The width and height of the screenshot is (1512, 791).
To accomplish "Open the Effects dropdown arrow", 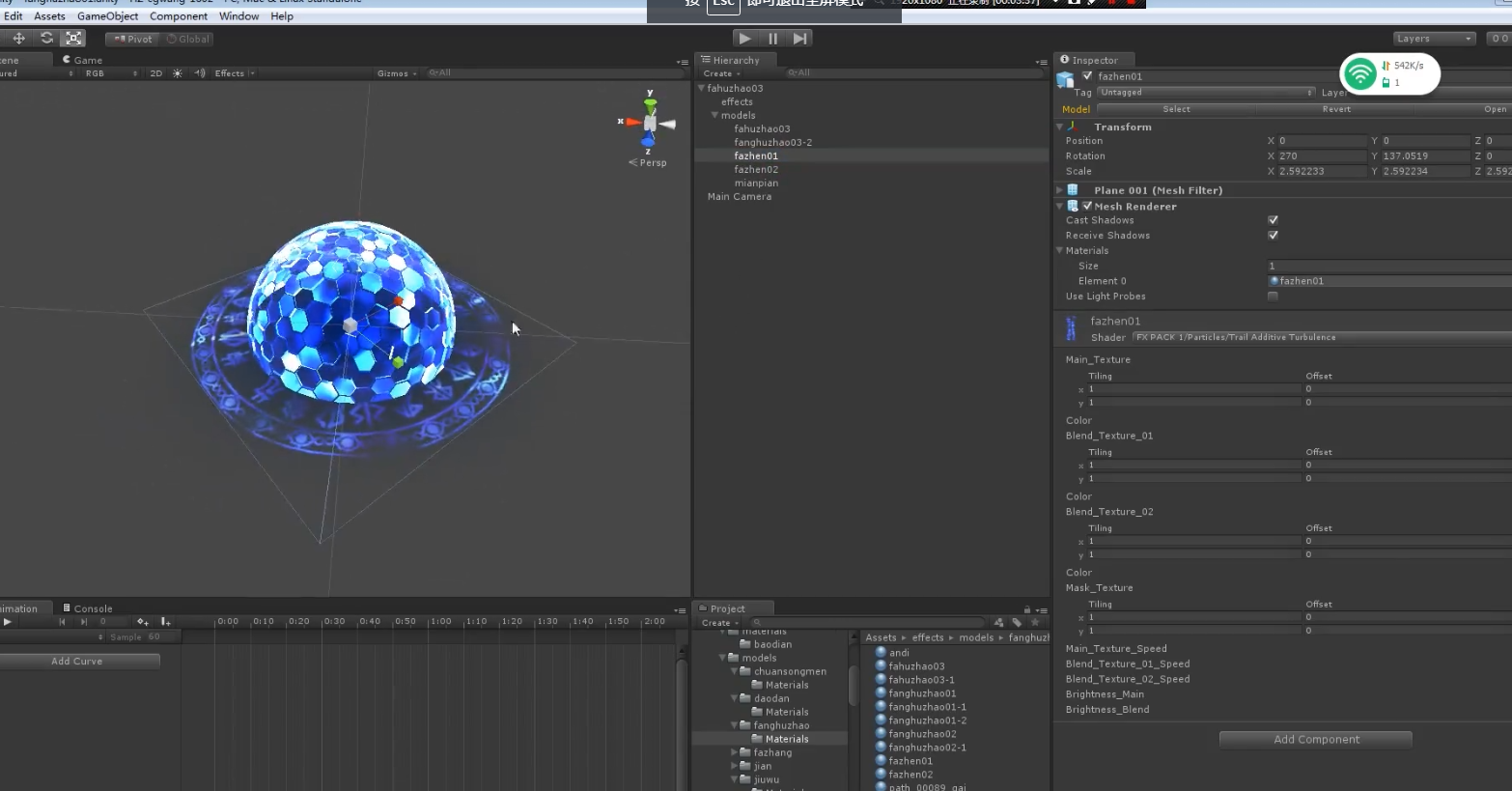I will 252,73.
